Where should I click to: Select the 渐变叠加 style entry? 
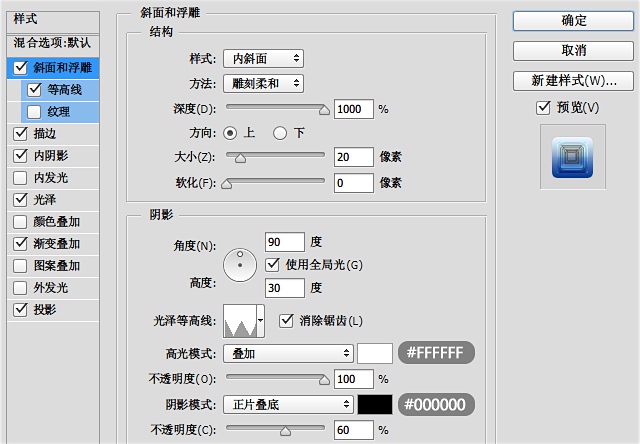[56, 243]
